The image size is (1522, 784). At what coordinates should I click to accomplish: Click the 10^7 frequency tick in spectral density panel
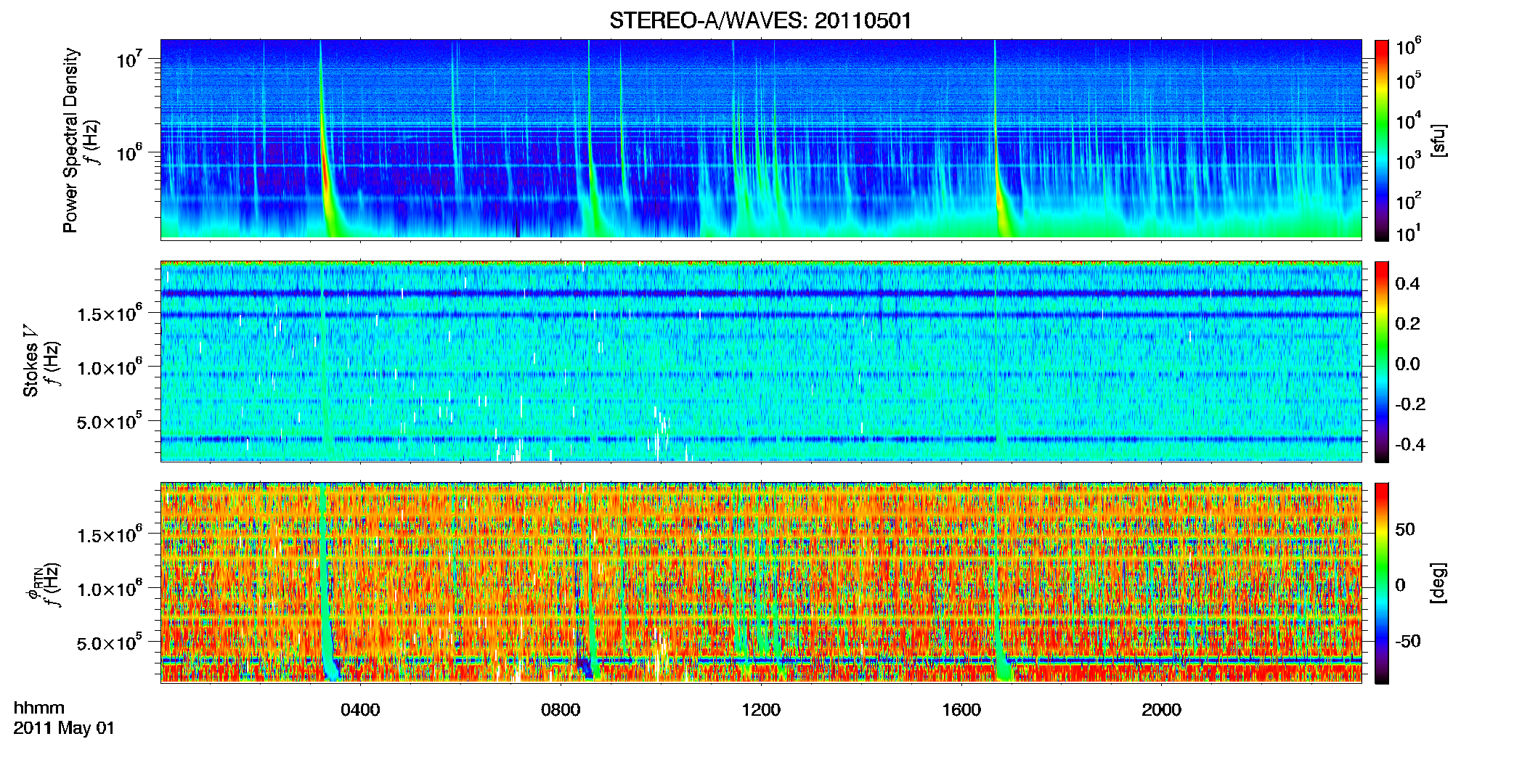[x=131, y=58]
